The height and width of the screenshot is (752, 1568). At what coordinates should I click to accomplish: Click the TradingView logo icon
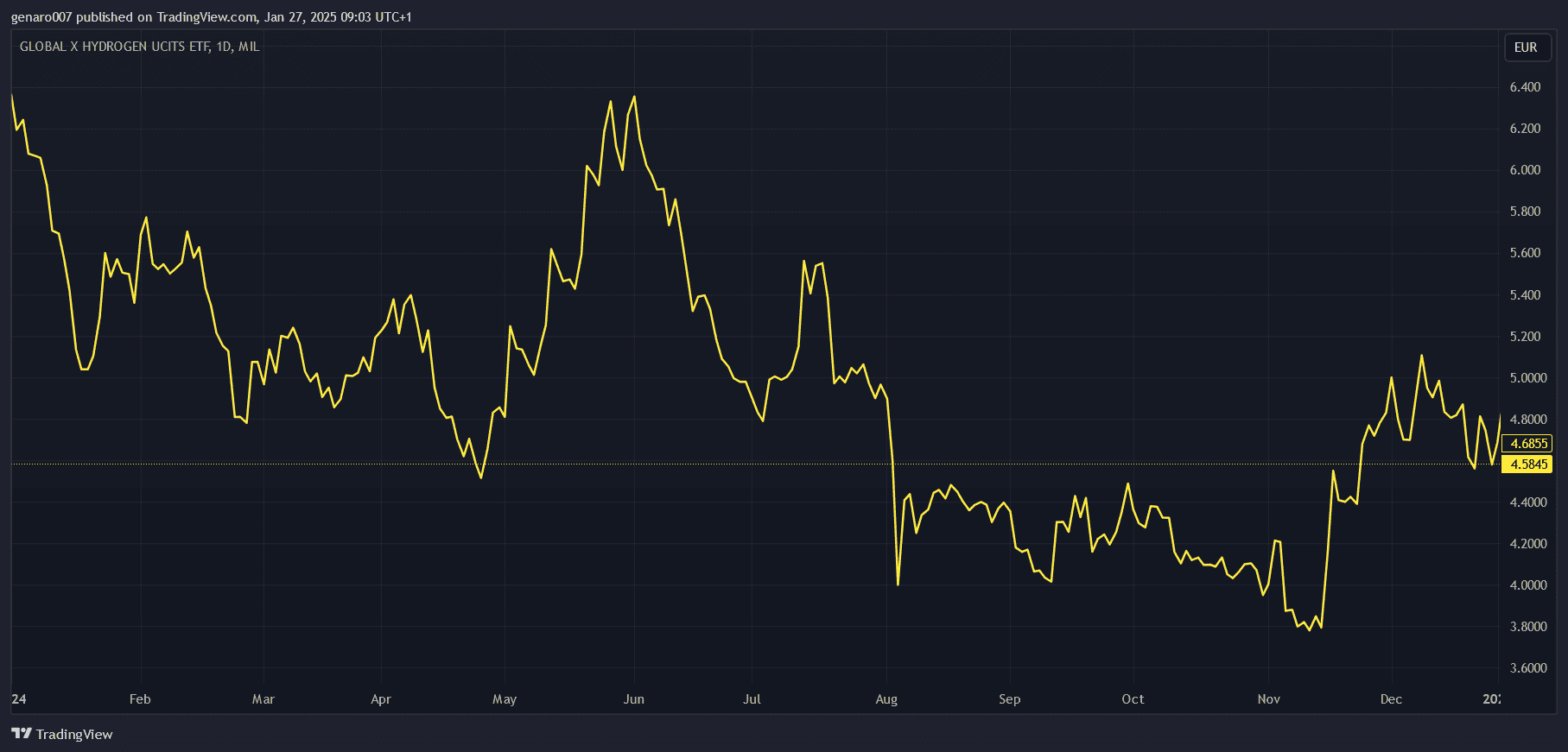22,734
